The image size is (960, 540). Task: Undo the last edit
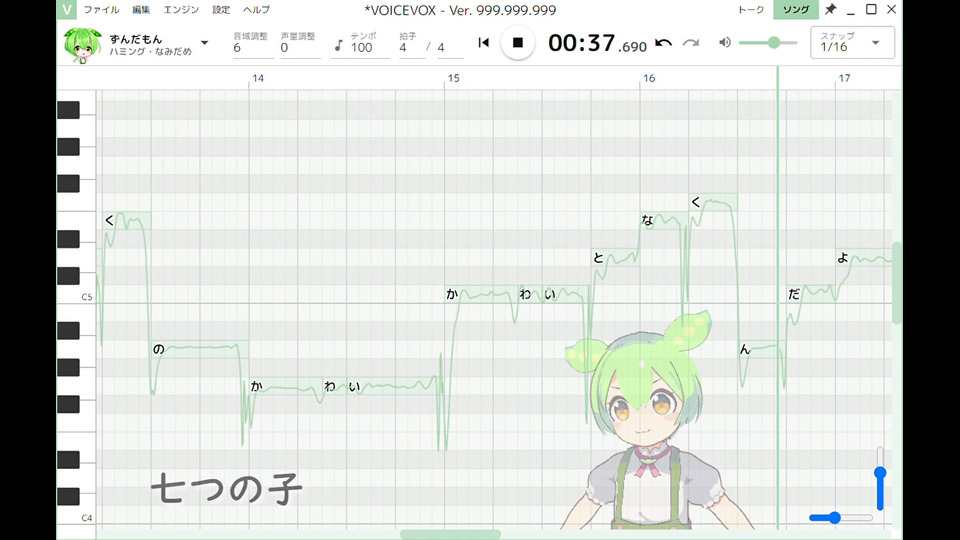[x=663, y=43]
